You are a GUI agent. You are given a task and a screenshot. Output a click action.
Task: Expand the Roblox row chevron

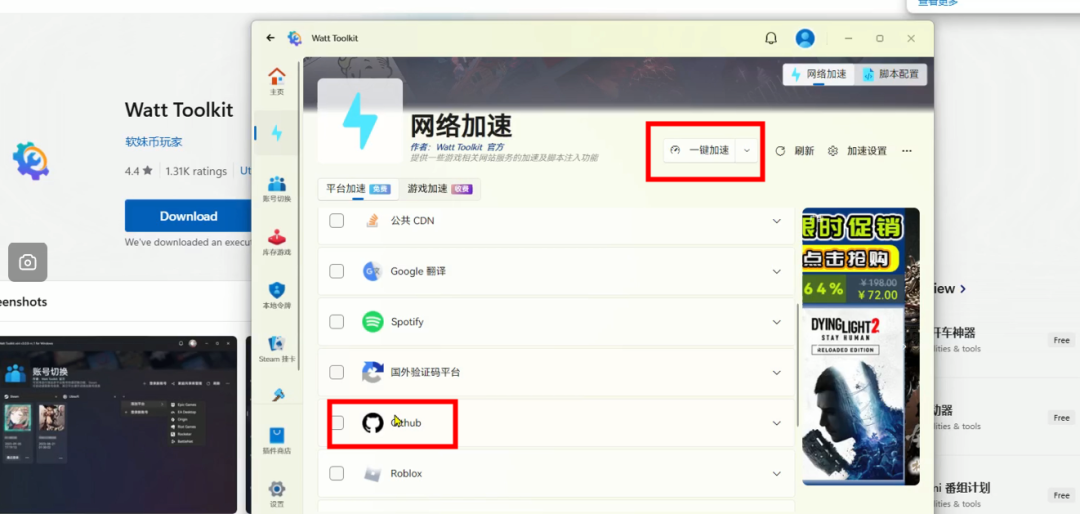coord(777,474)
